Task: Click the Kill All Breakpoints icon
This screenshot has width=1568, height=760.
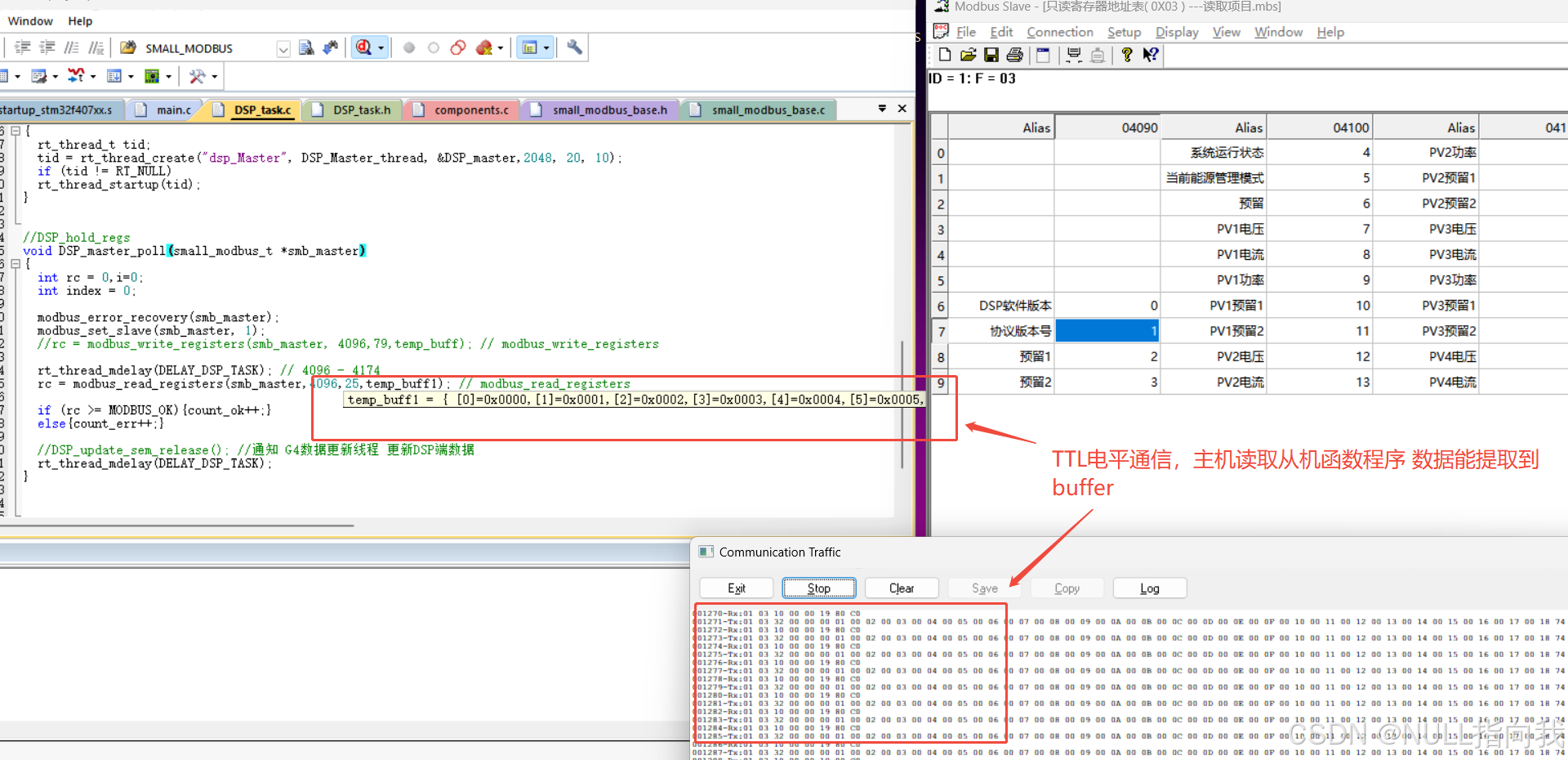Action: pos(482,47)
